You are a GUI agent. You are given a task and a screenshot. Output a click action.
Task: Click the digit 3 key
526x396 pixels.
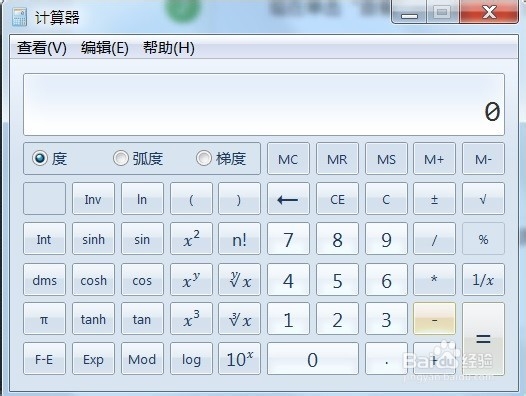point(386,318)
